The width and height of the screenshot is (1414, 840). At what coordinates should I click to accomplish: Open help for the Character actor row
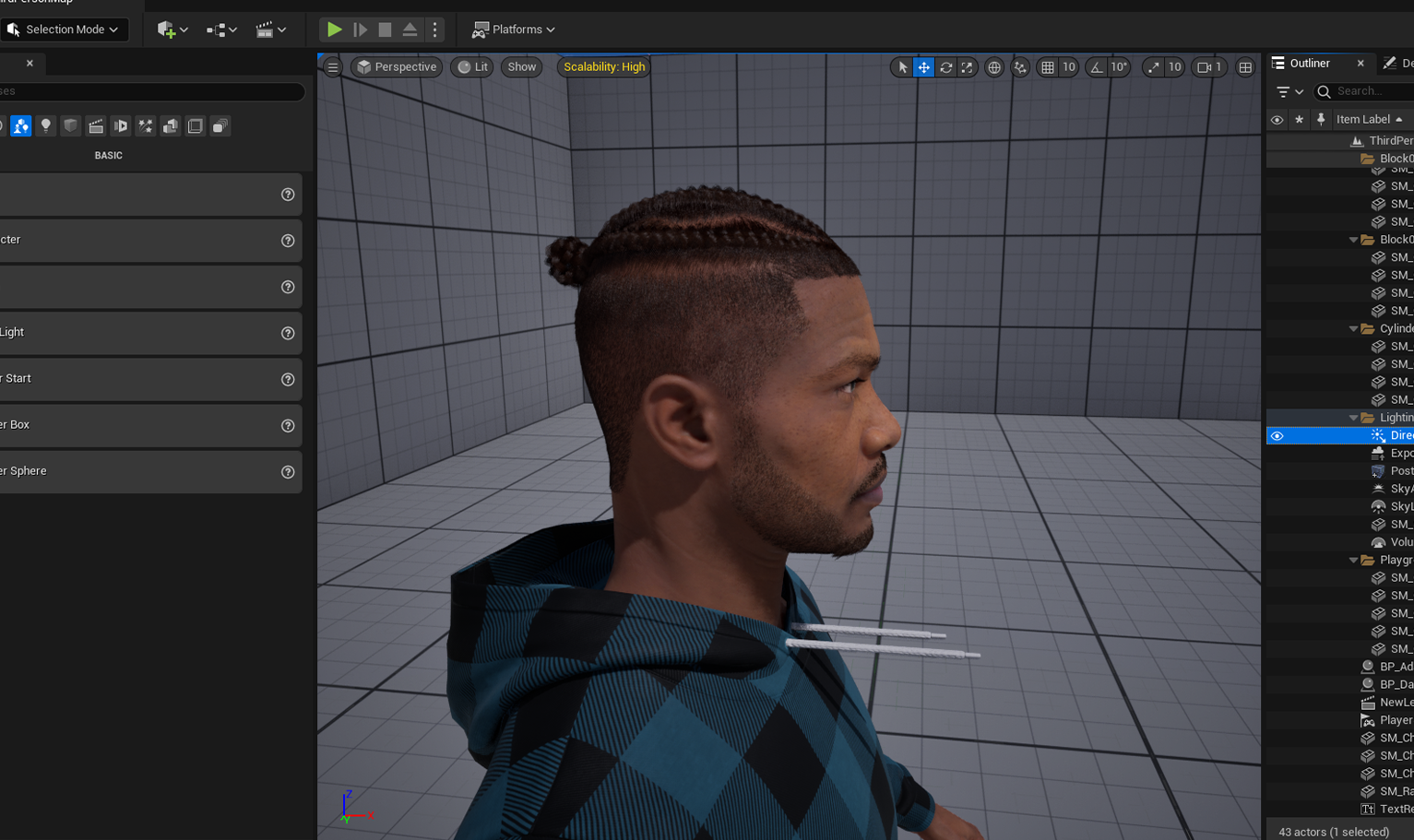tap(288, 241)
